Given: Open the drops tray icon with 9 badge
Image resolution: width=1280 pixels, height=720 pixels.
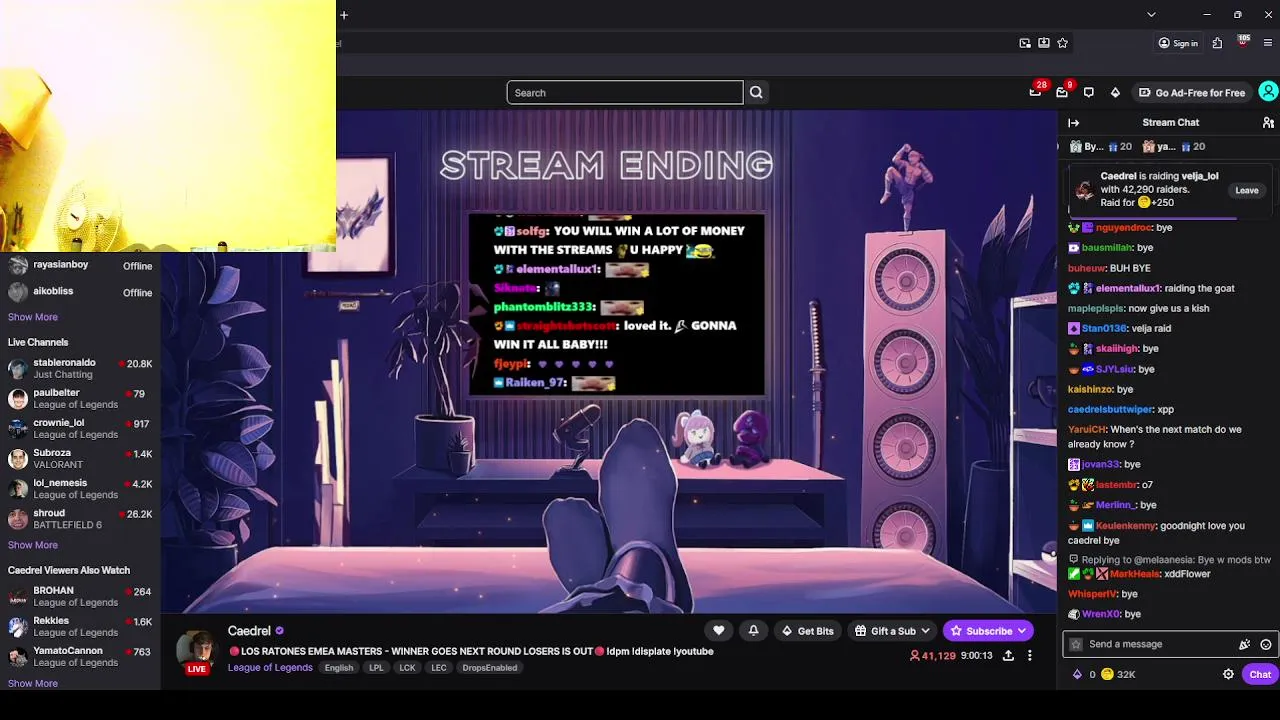Looking at the screenshot, I should (1063, 92).
